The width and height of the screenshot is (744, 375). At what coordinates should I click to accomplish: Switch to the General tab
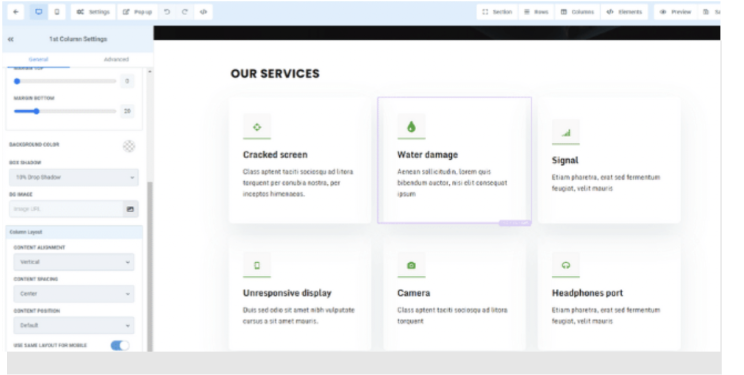38,59
